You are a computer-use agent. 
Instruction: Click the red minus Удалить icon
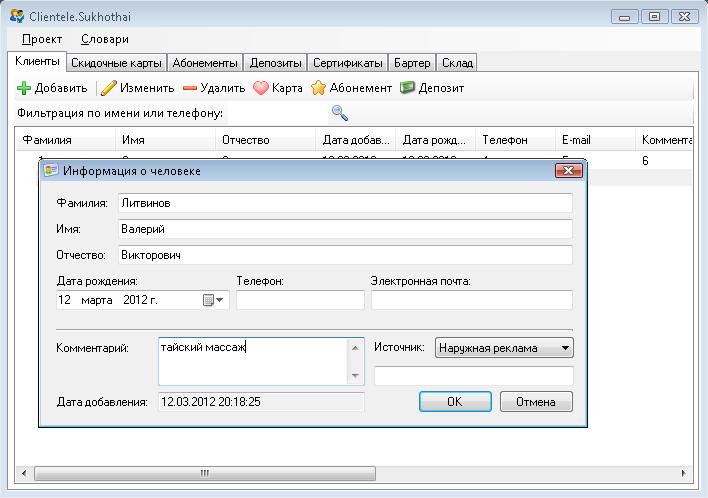coord(190,88)
